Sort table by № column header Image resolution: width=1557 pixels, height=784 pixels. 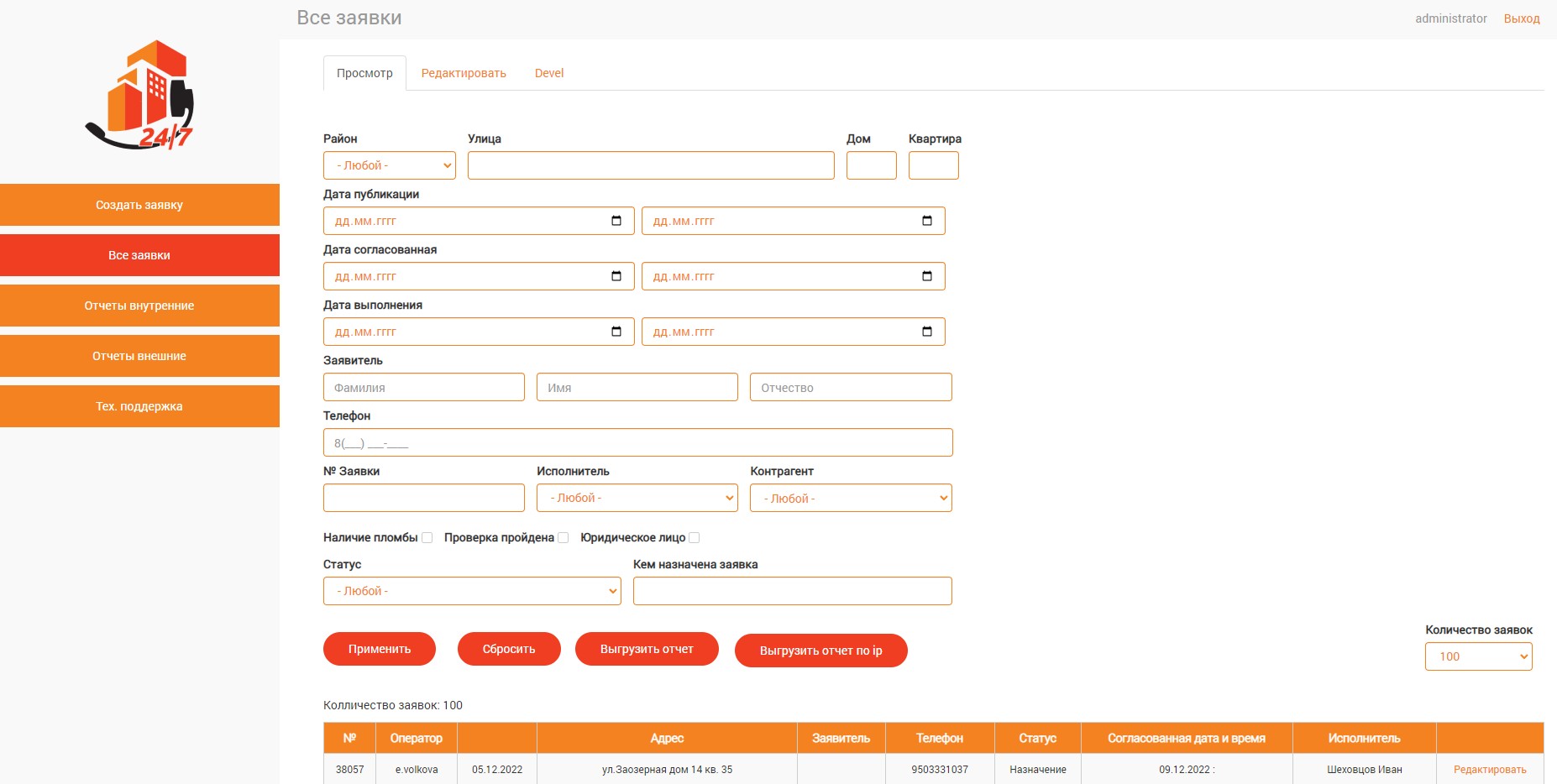(x=349, y=738)
